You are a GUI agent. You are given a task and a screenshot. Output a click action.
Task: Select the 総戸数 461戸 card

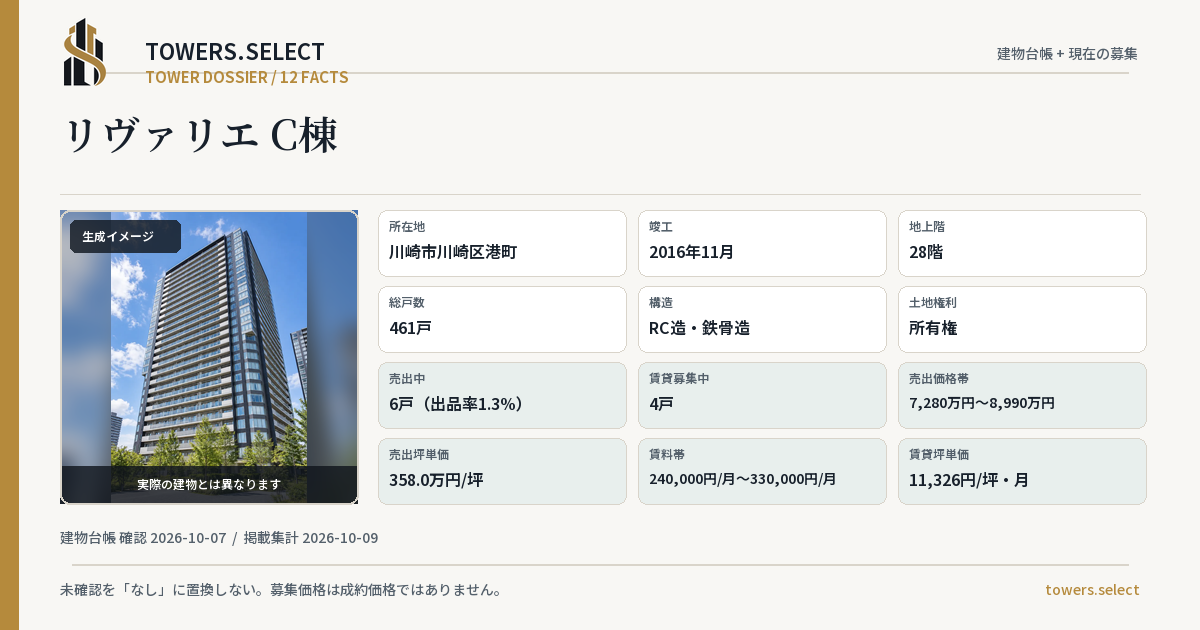(502, 319)
